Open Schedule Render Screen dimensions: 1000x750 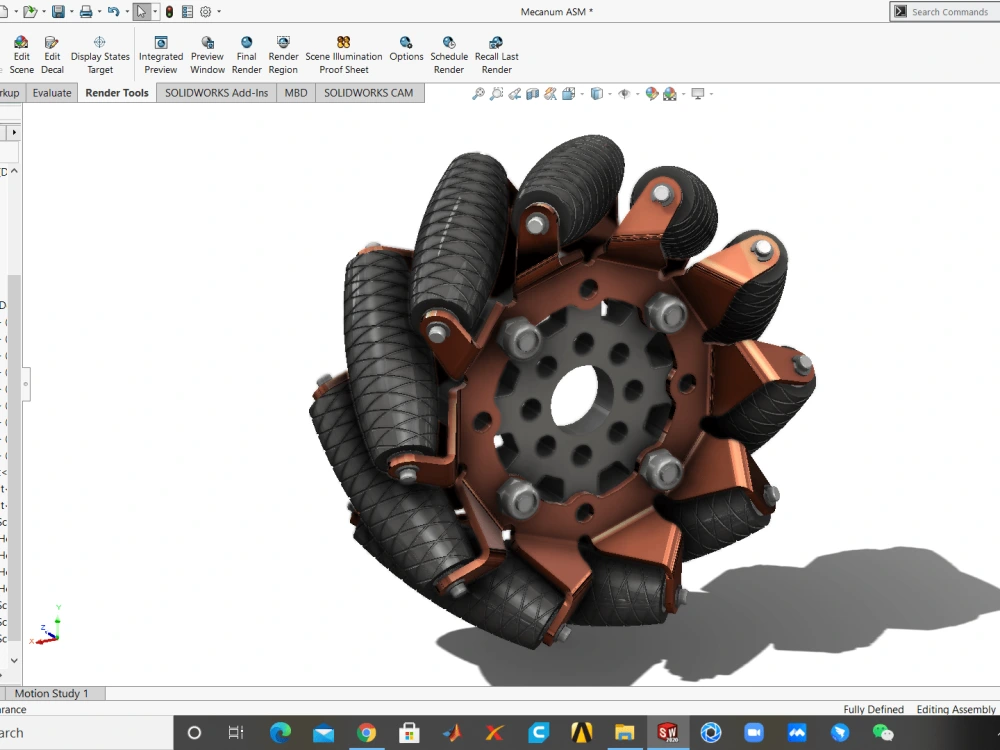pos(449,55)
